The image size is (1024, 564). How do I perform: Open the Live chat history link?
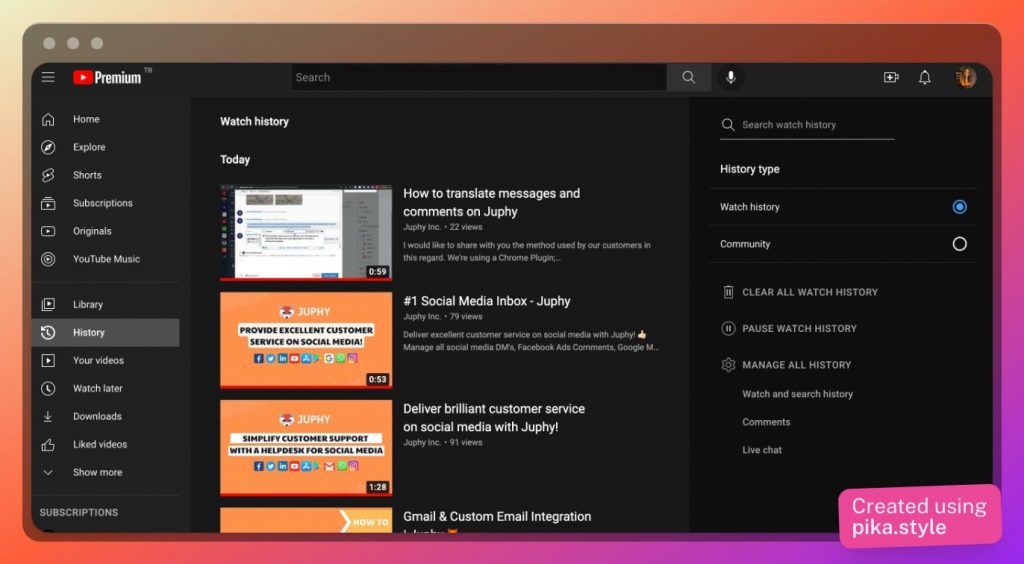[762, 450]
